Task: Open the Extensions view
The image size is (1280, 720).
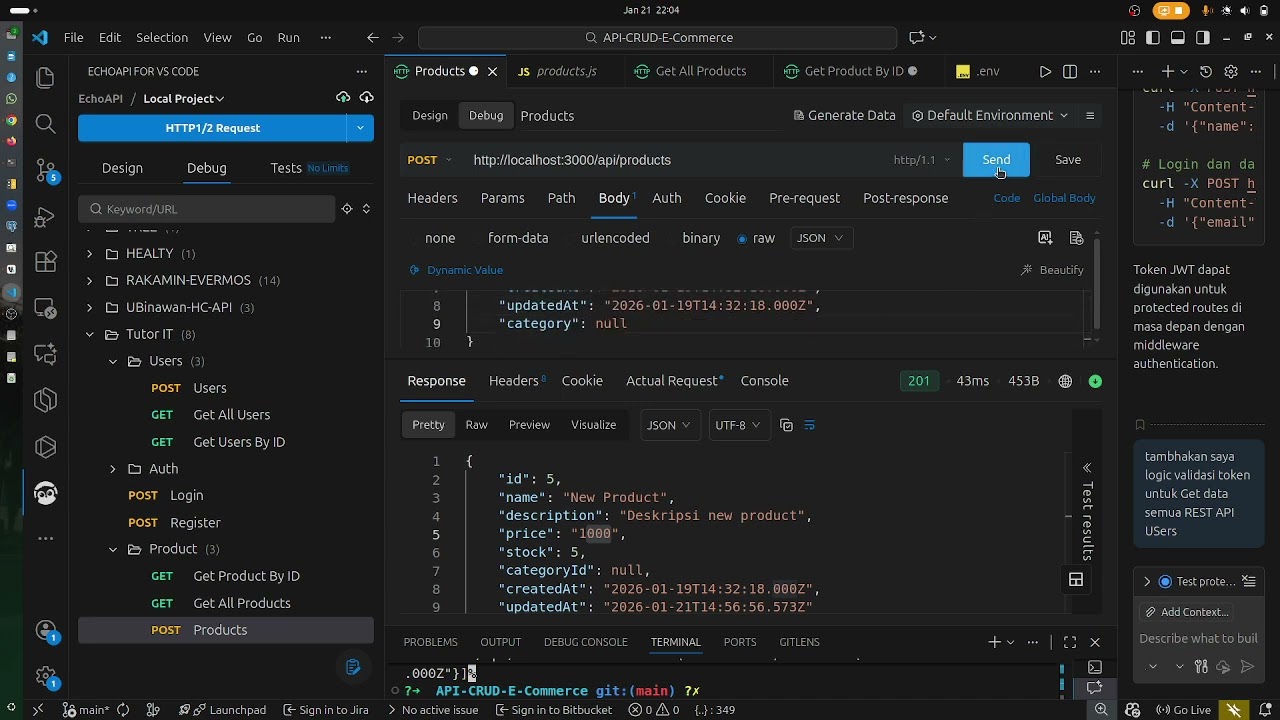Action: click(x=45, y=262)
